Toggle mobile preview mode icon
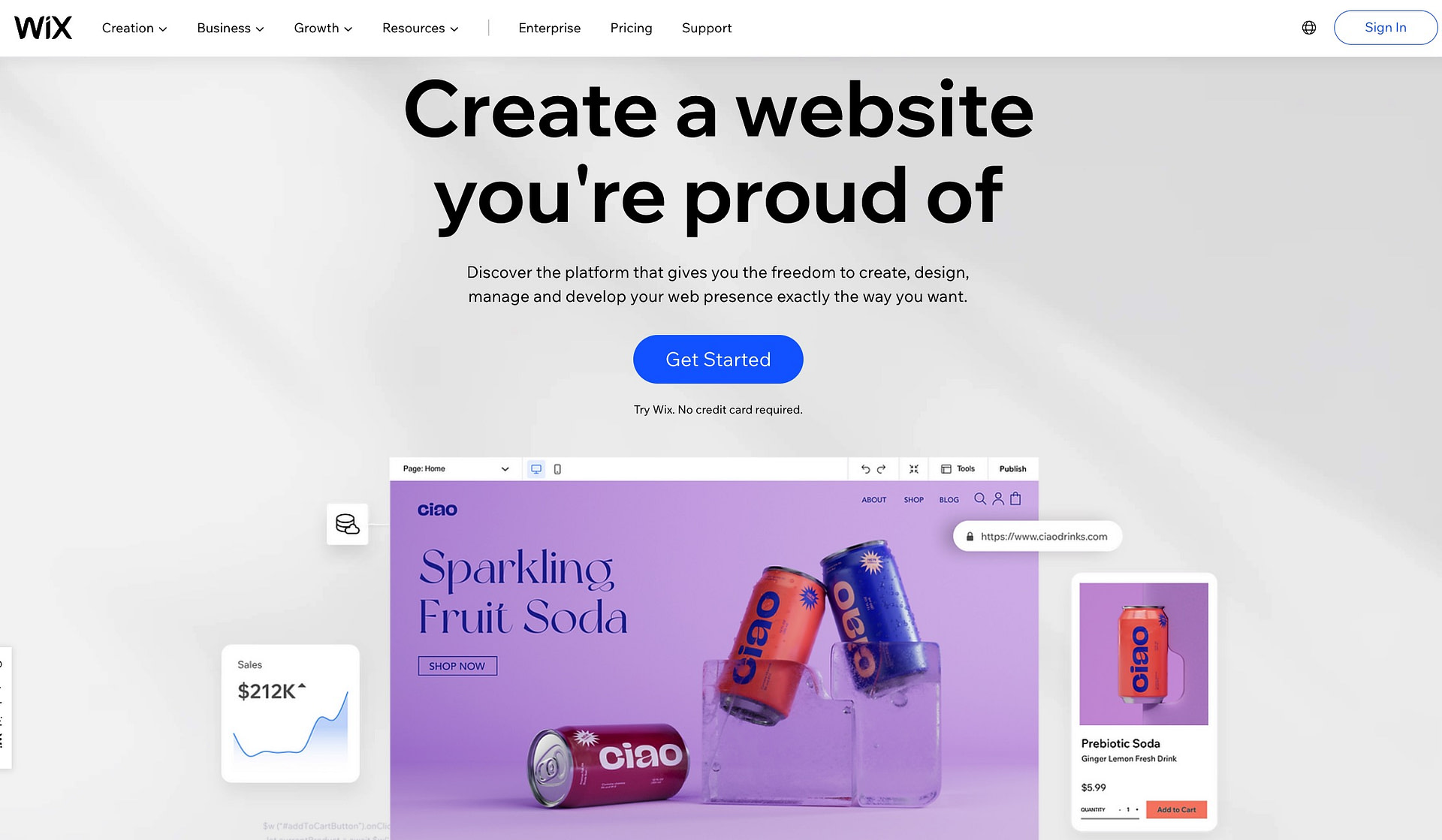 click(x=558, y=469)
